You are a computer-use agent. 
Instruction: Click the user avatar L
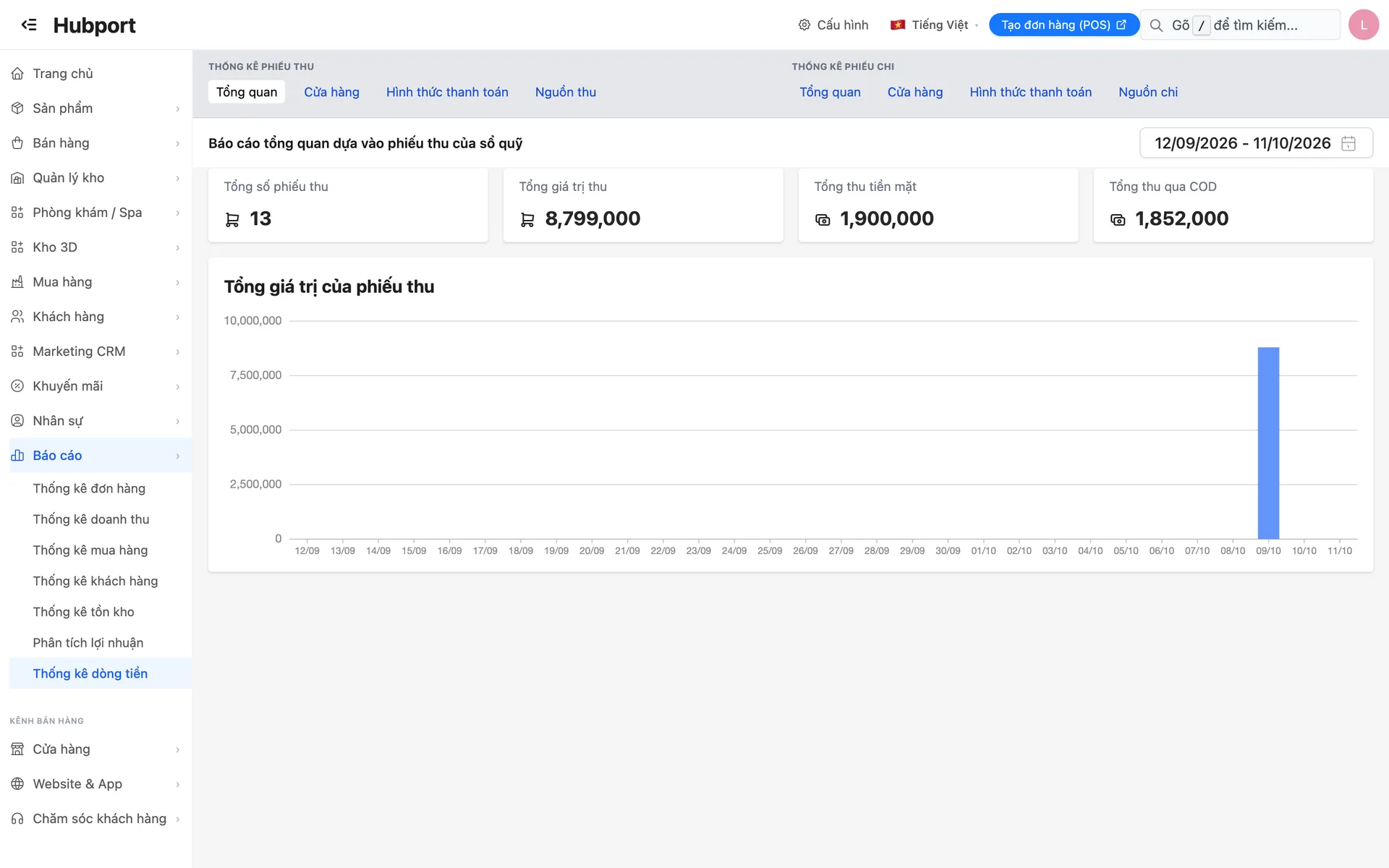[1364, 25]
